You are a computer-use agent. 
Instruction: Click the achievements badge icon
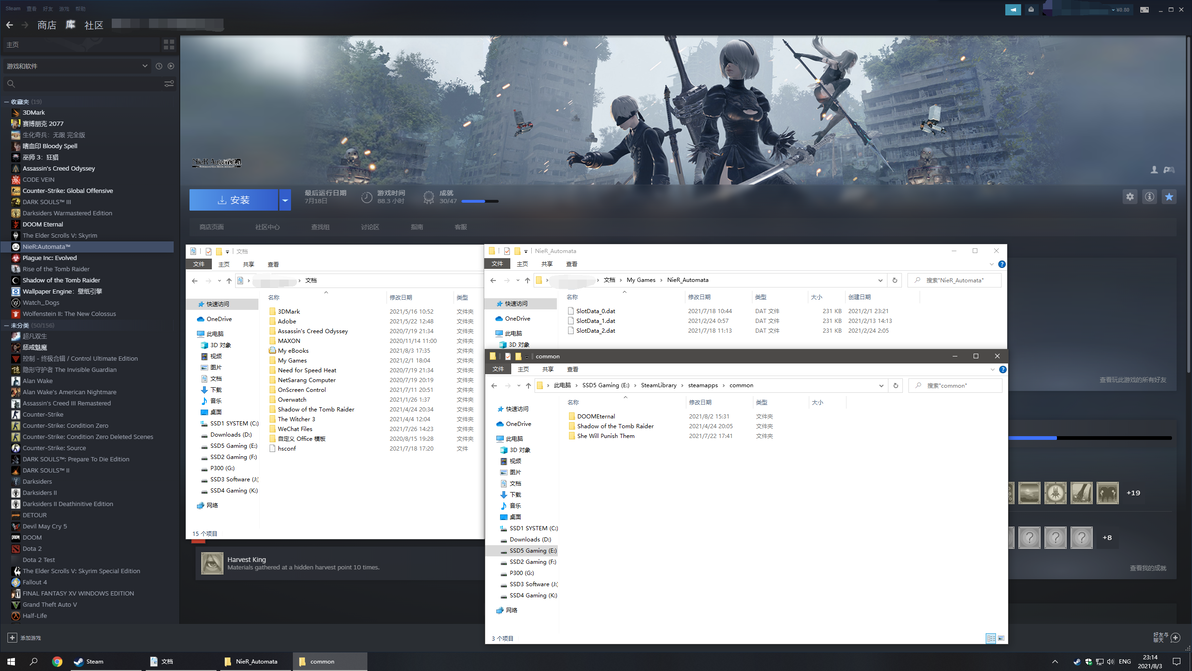coord(429,198)
